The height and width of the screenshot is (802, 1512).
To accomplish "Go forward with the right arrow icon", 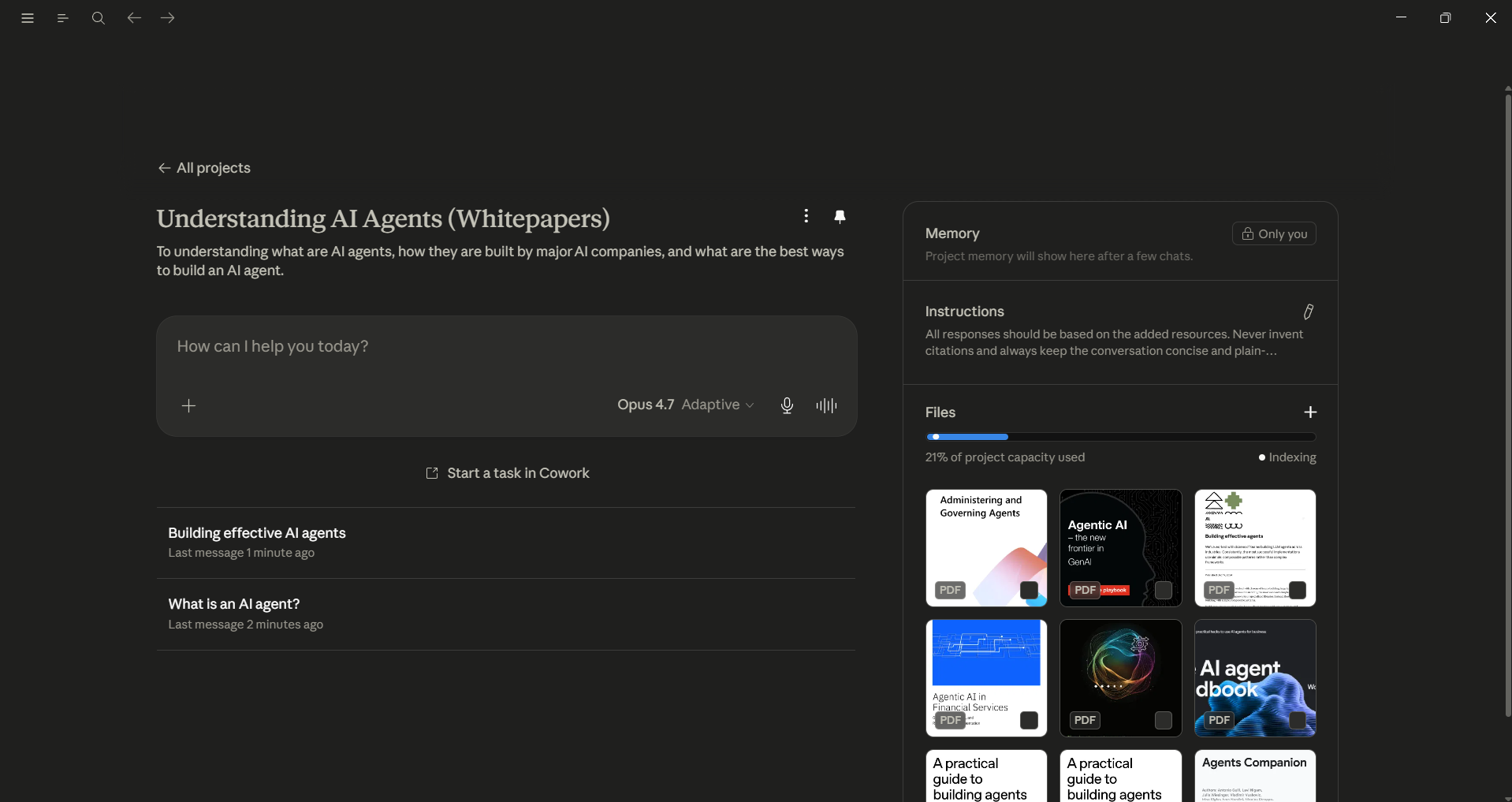I will (x=168, y=17).
